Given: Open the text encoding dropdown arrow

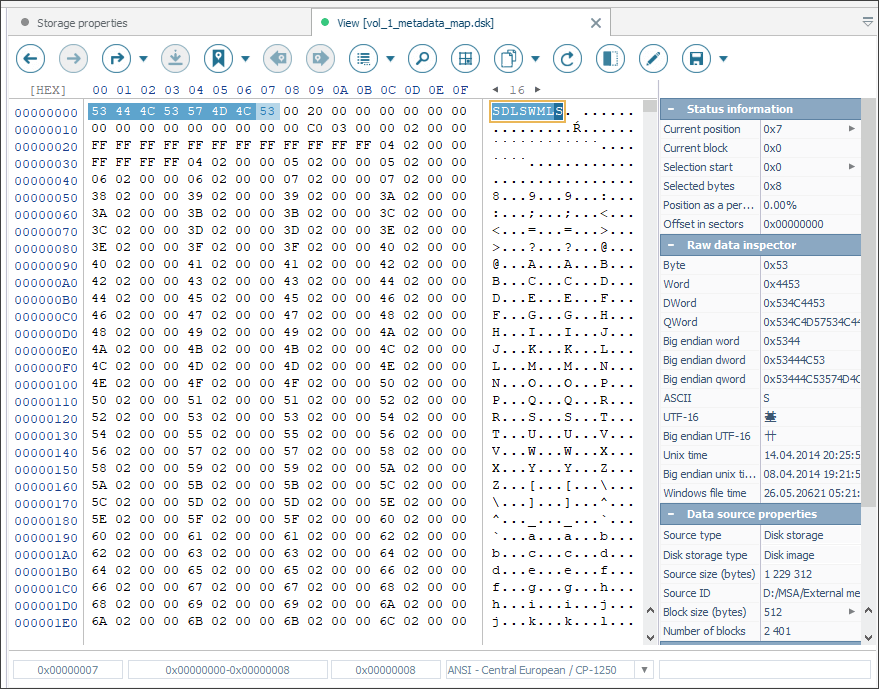Looking at the screenshot, I should click(x=644, y=670).
